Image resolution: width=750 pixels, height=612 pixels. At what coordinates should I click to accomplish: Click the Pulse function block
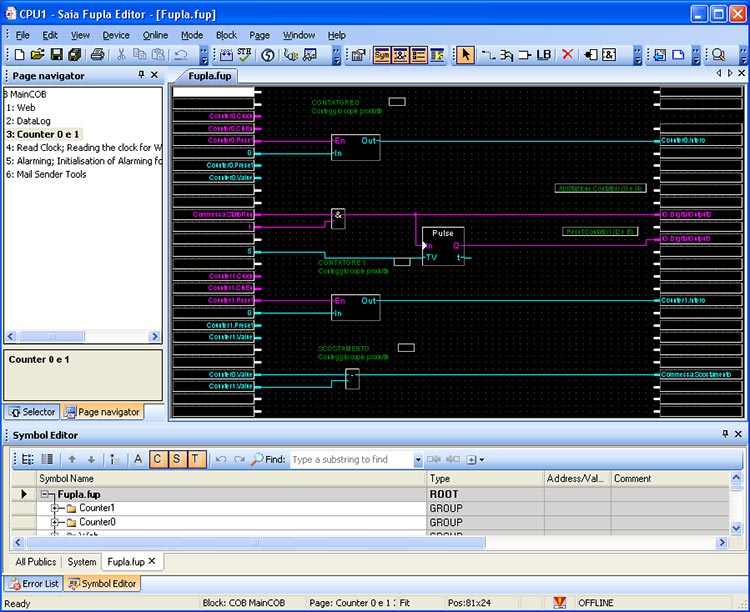point(443,246)
